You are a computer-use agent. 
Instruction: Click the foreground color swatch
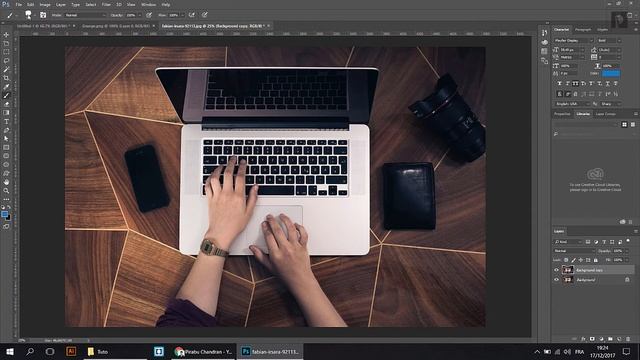(4, 214)
